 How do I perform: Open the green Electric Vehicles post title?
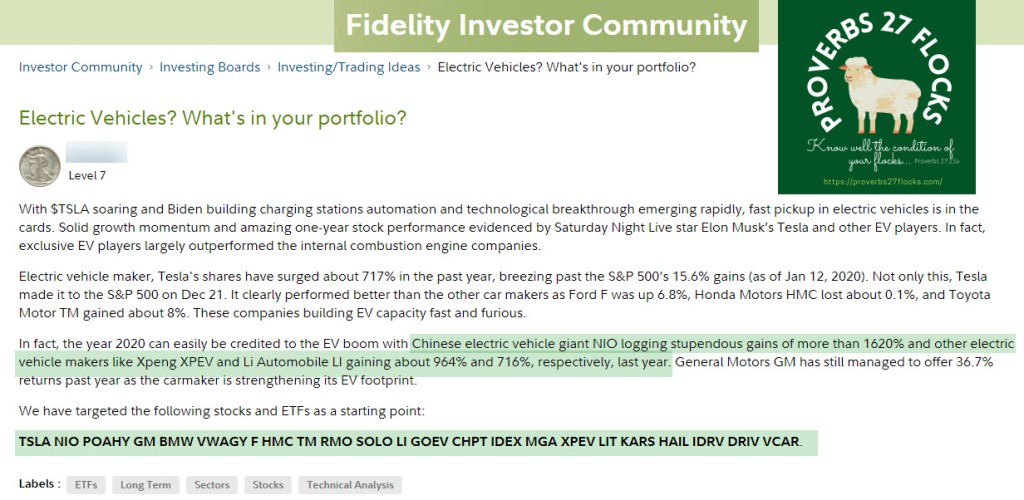213,117
